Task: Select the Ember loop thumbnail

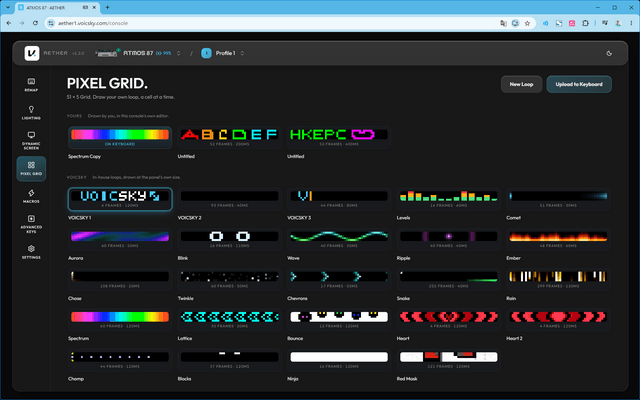Action: coord(558,239)
